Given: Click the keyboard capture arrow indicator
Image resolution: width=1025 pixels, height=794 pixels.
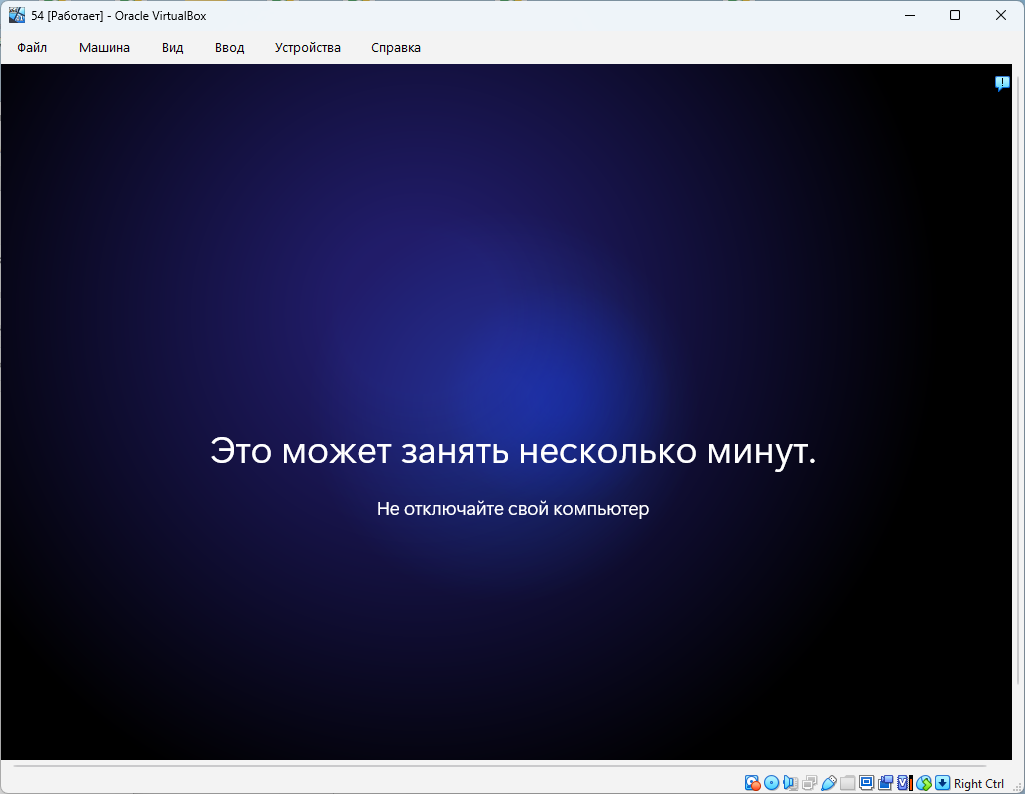Looking at the screenshot, I should point(942,783).
